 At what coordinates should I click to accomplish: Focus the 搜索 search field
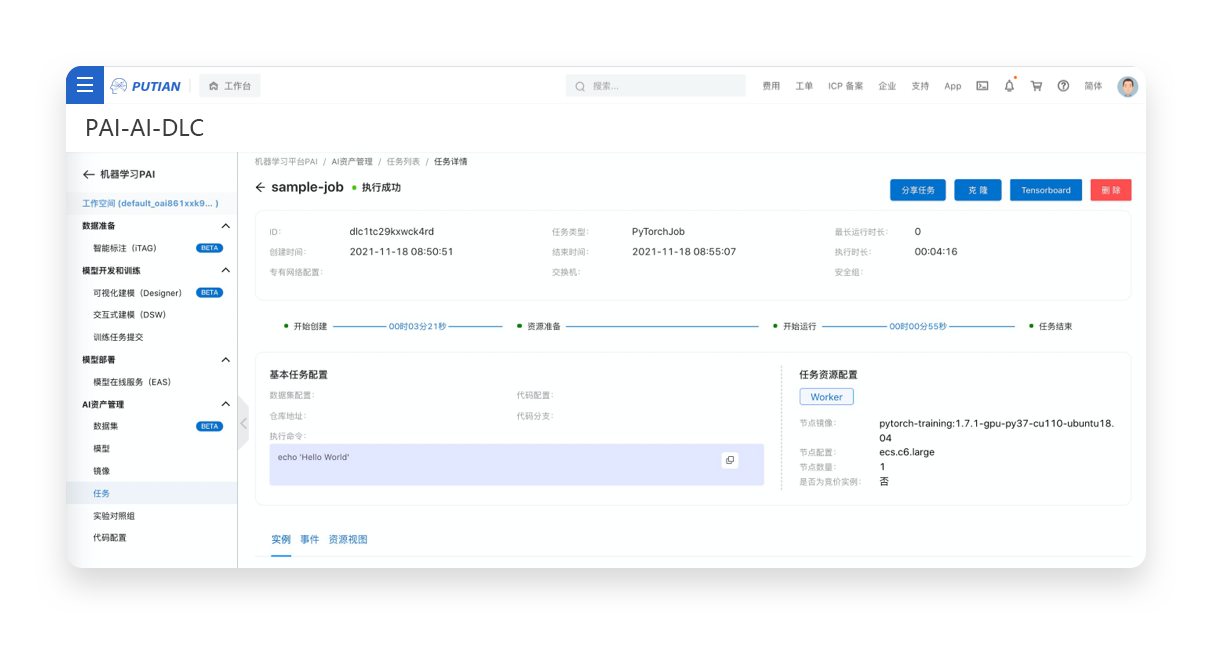(656, 86)
